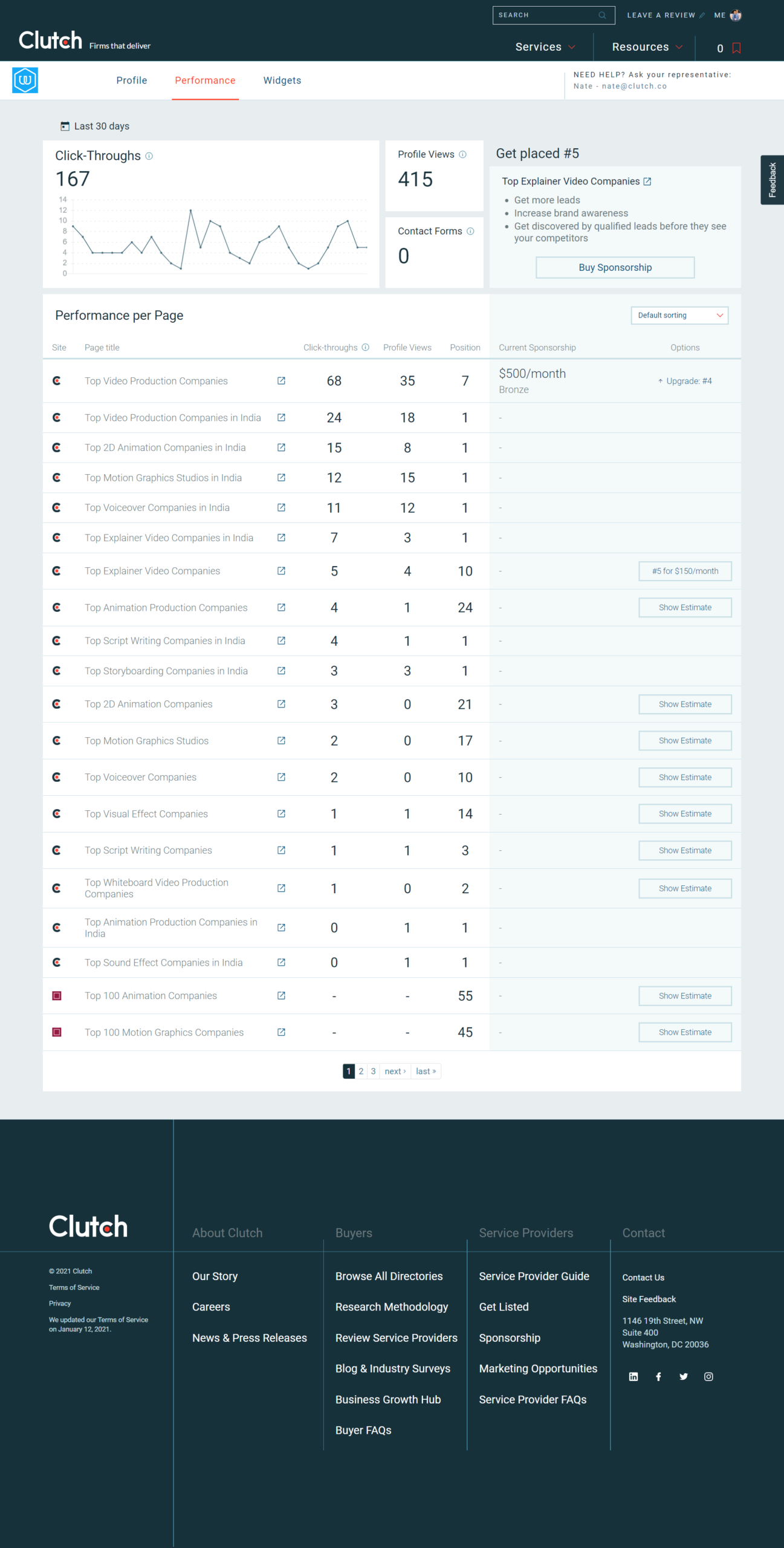Switch to the Widgets tab
Image resolution: width=784 pixels, height=1548 pixels.
click(x=282, y=80)
